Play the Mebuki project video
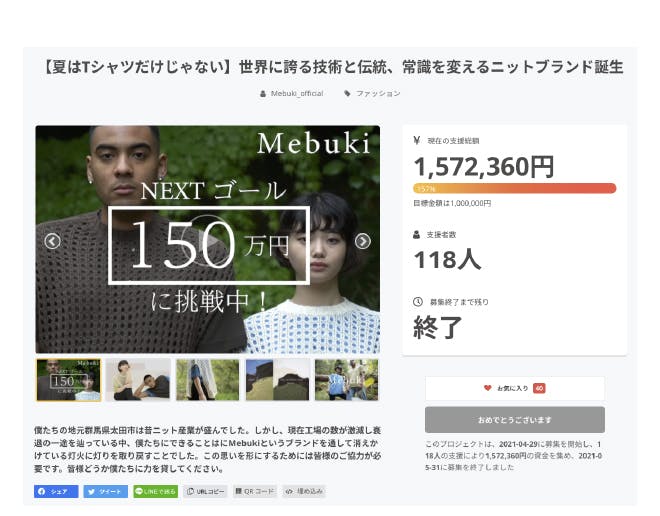Screen dimensions: 660x516 coord(208,241)
